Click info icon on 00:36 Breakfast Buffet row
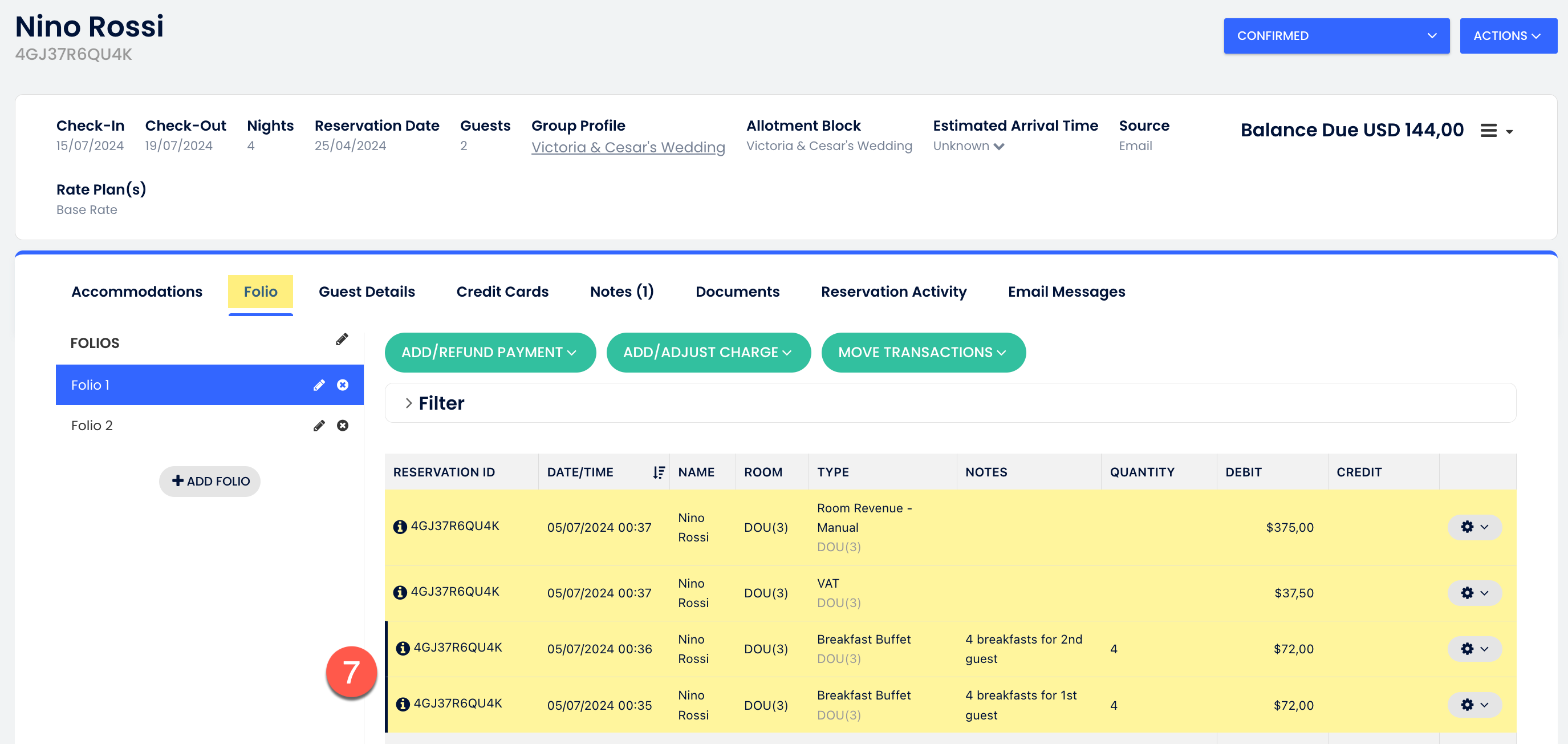 tap(403, 648)
